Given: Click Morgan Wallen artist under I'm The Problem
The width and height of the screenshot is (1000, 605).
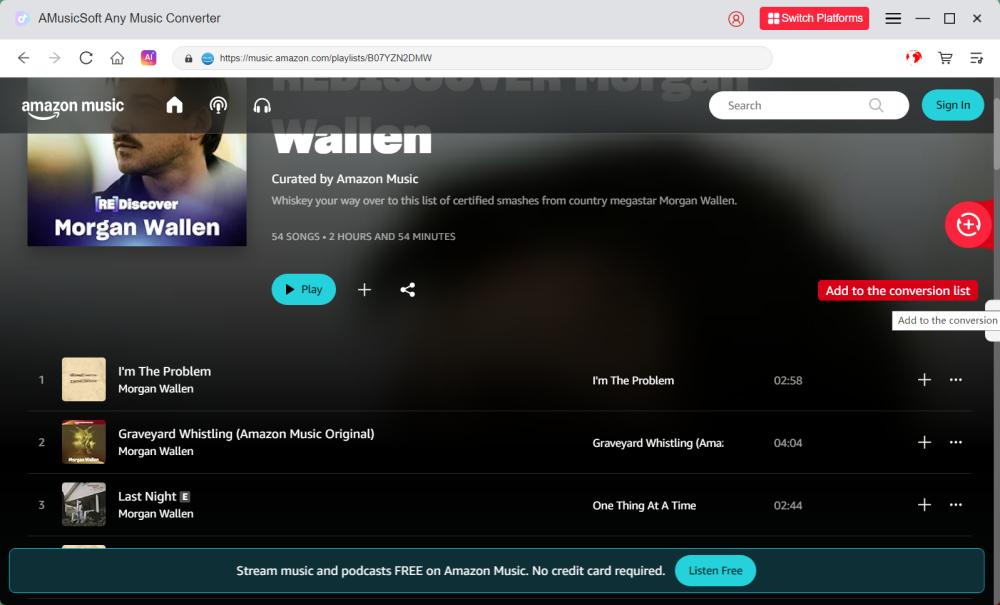Looking at the screenshot, I should (x=156, y=389).
